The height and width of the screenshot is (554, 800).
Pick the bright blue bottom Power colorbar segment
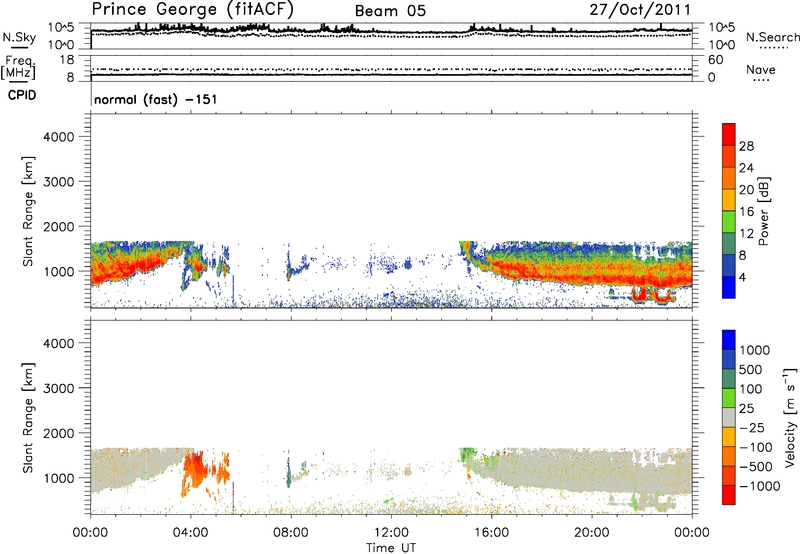point(729,288)
